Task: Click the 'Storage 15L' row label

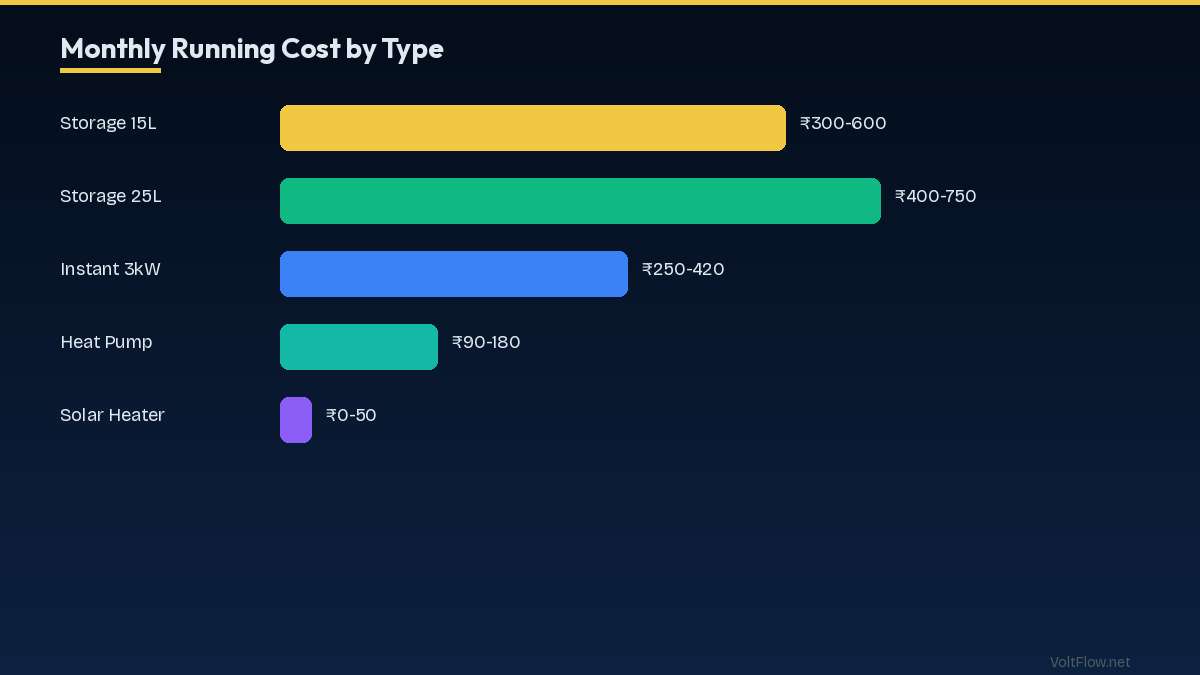Action: [x=108, y=124]
